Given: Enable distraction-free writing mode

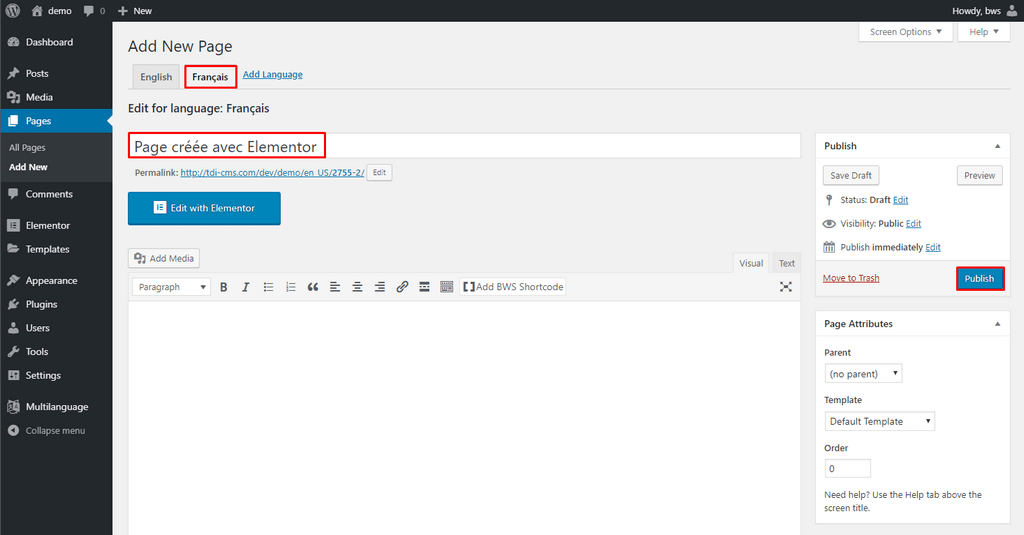Looking at the screenshot, I should [786, 287].
